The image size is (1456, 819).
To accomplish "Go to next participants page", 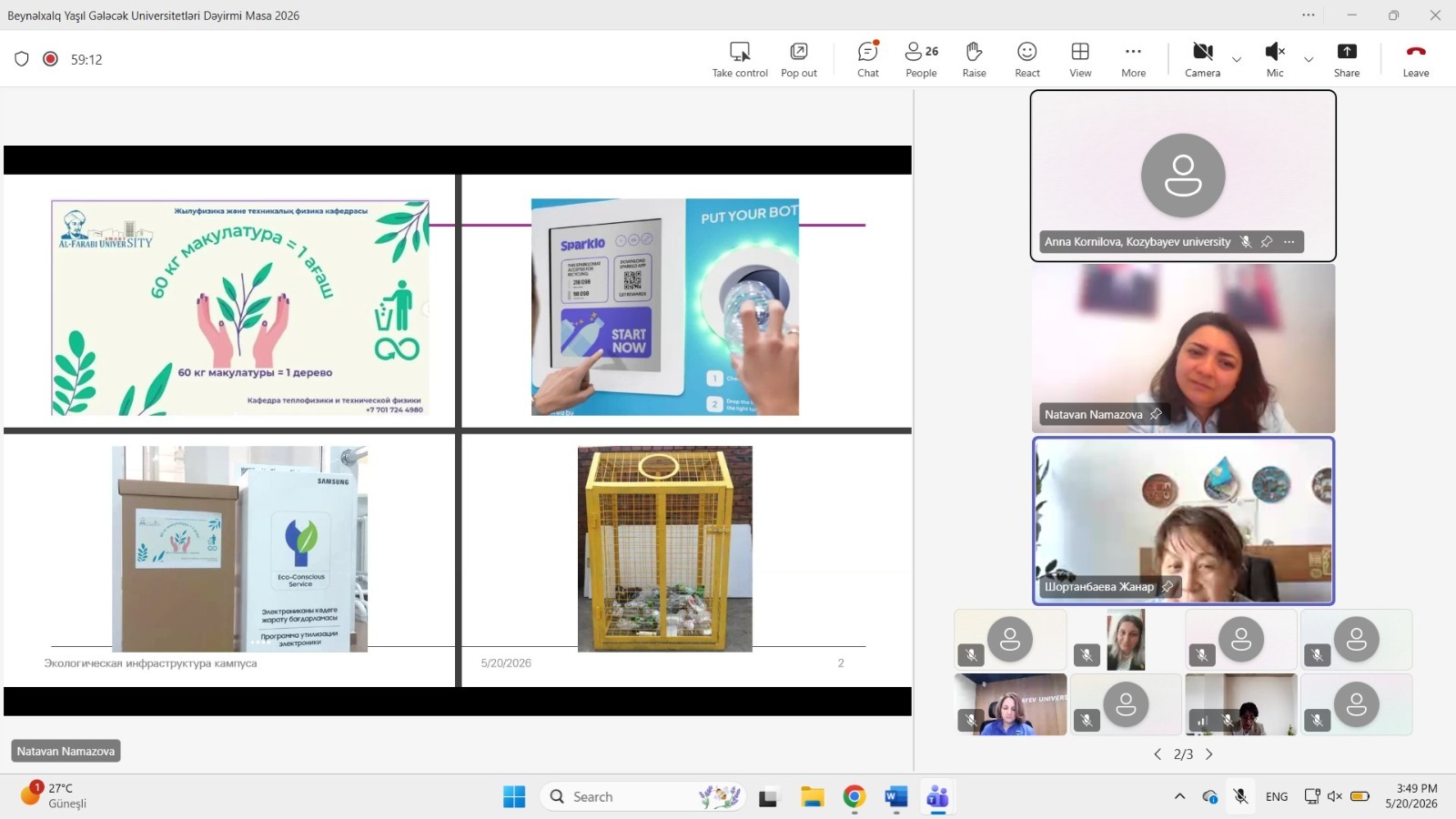I will pyautogui.click(x=1209, y=754).
